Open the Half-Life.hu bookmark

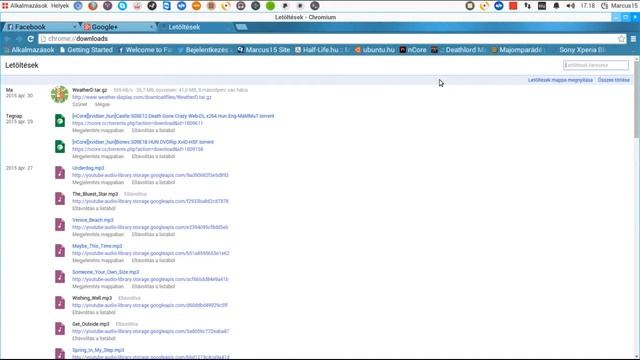(322, 50)
